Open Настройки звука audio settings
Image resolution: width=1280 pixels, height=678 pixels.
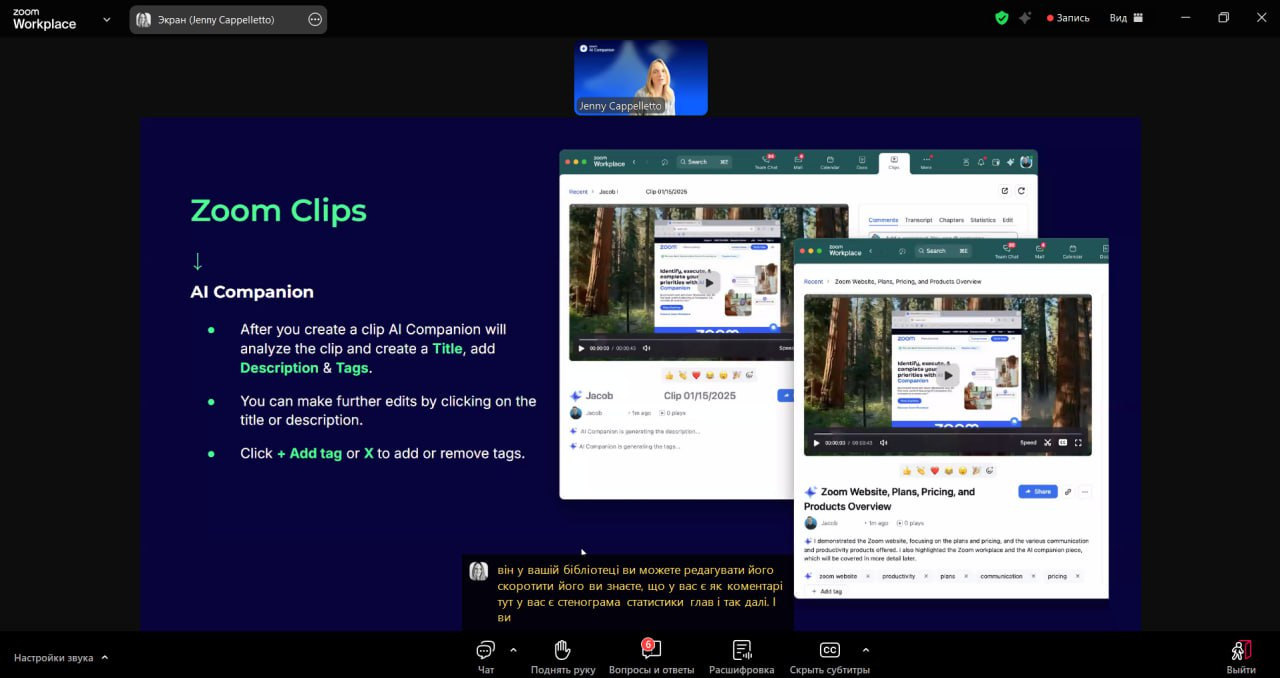click(54, 658)
